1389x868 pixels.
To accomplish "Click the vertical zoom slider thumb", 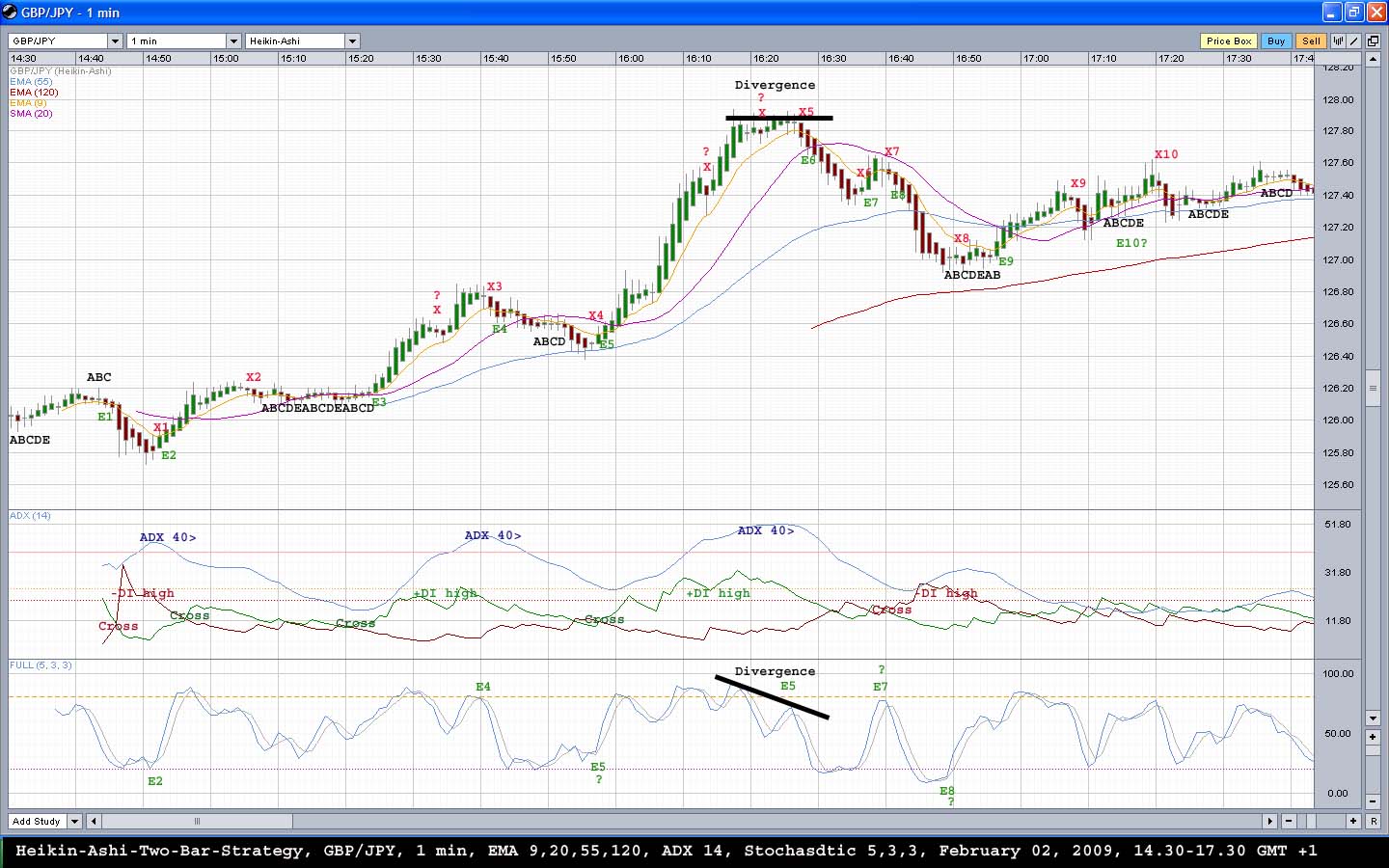I will coord(1374,751).
